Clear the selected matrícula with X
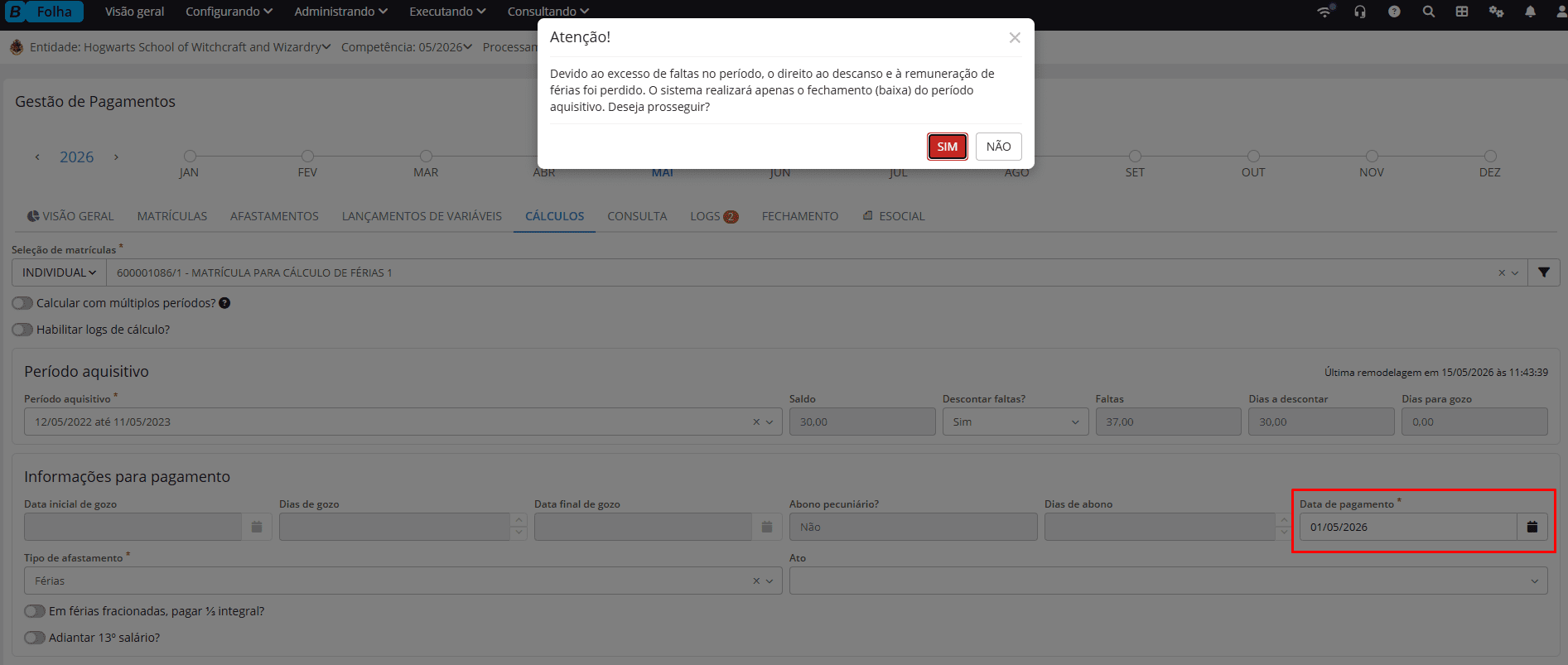Viewport: 1568px width, 665px height. click(1501, 272)
